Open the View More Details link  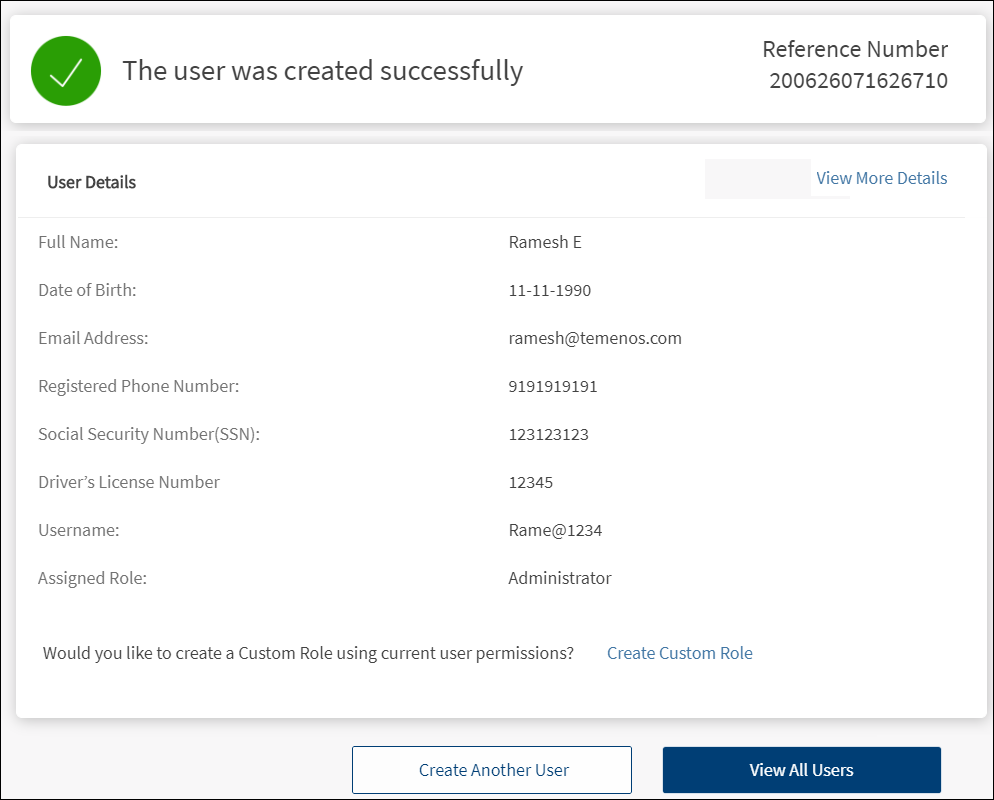881,178
